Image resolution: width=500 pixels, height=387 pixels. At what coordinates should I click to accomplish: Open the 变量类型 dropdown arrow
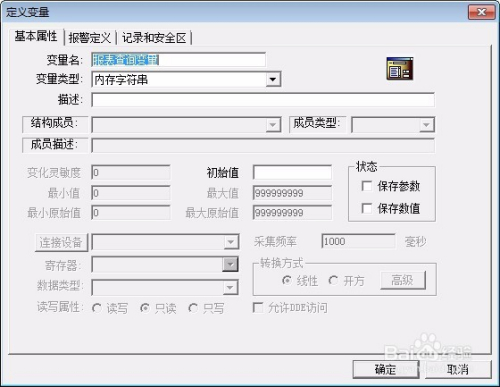click(273, 80)
